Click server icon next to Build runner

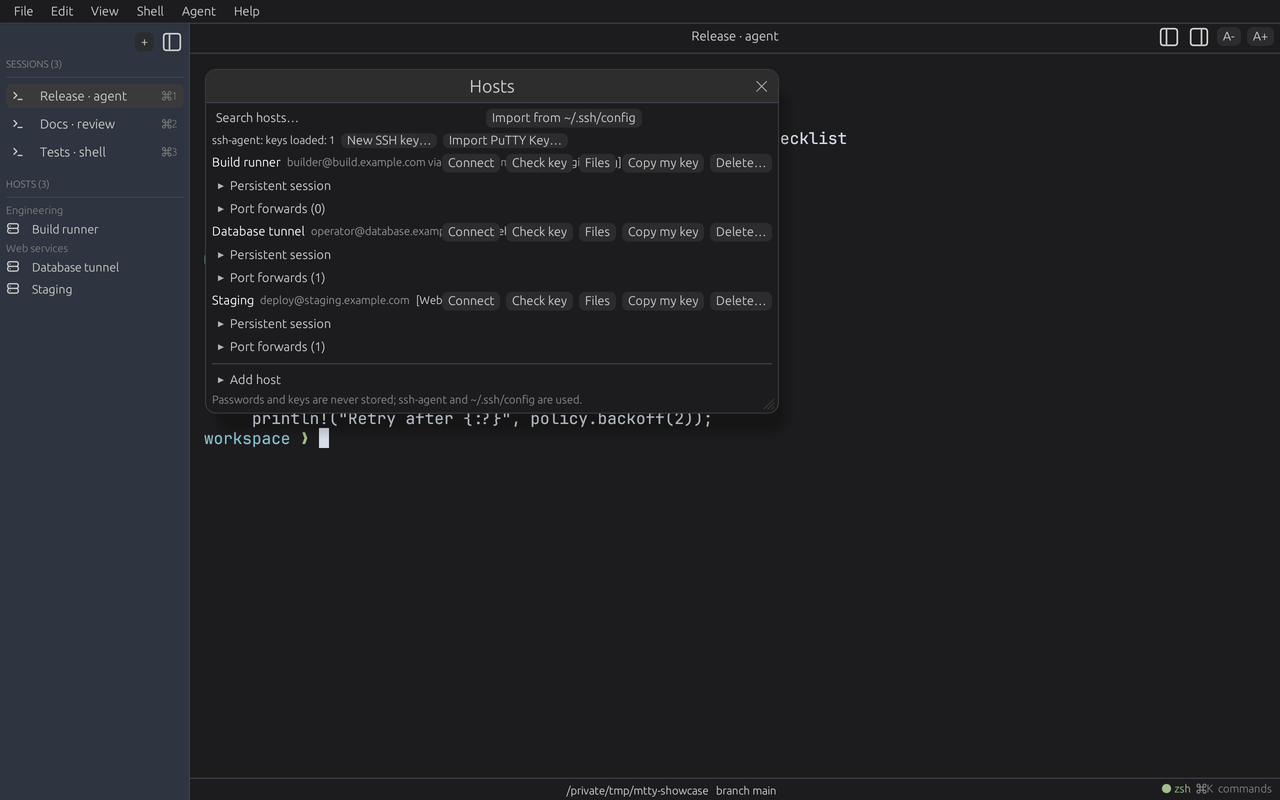pyautogui.click(x=13, y=229)
